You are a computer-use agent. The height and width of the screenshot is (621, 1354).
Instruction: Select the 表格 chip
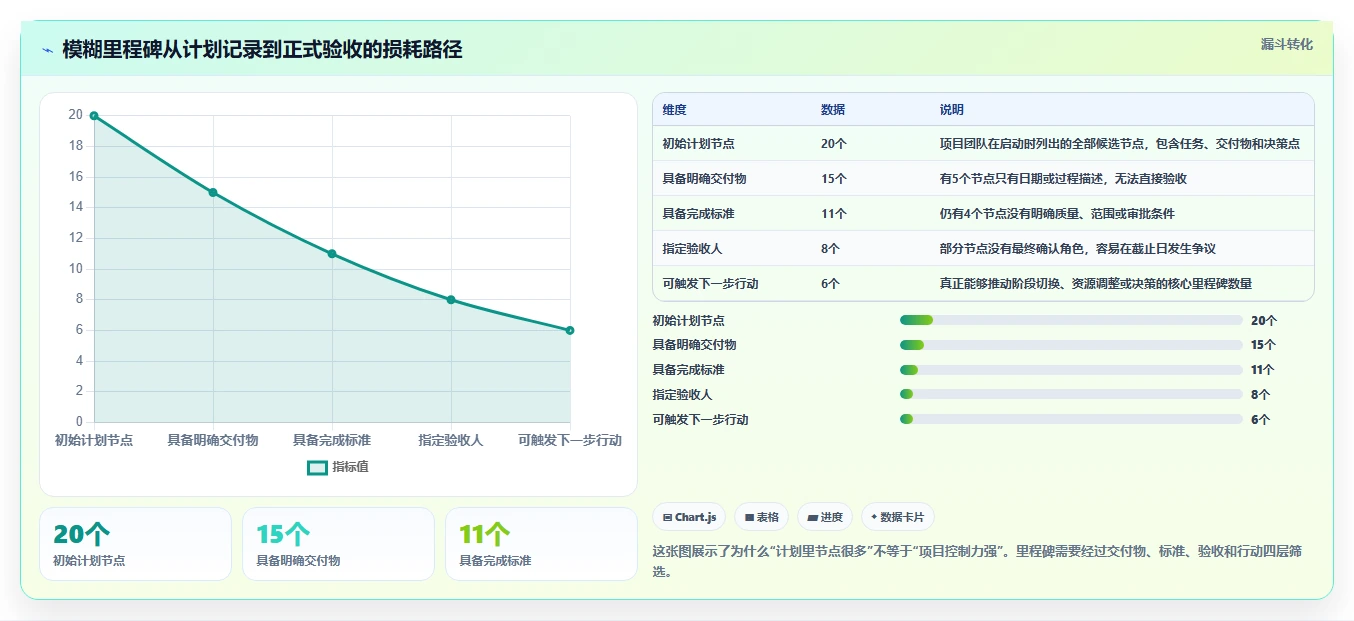[761, 517]
